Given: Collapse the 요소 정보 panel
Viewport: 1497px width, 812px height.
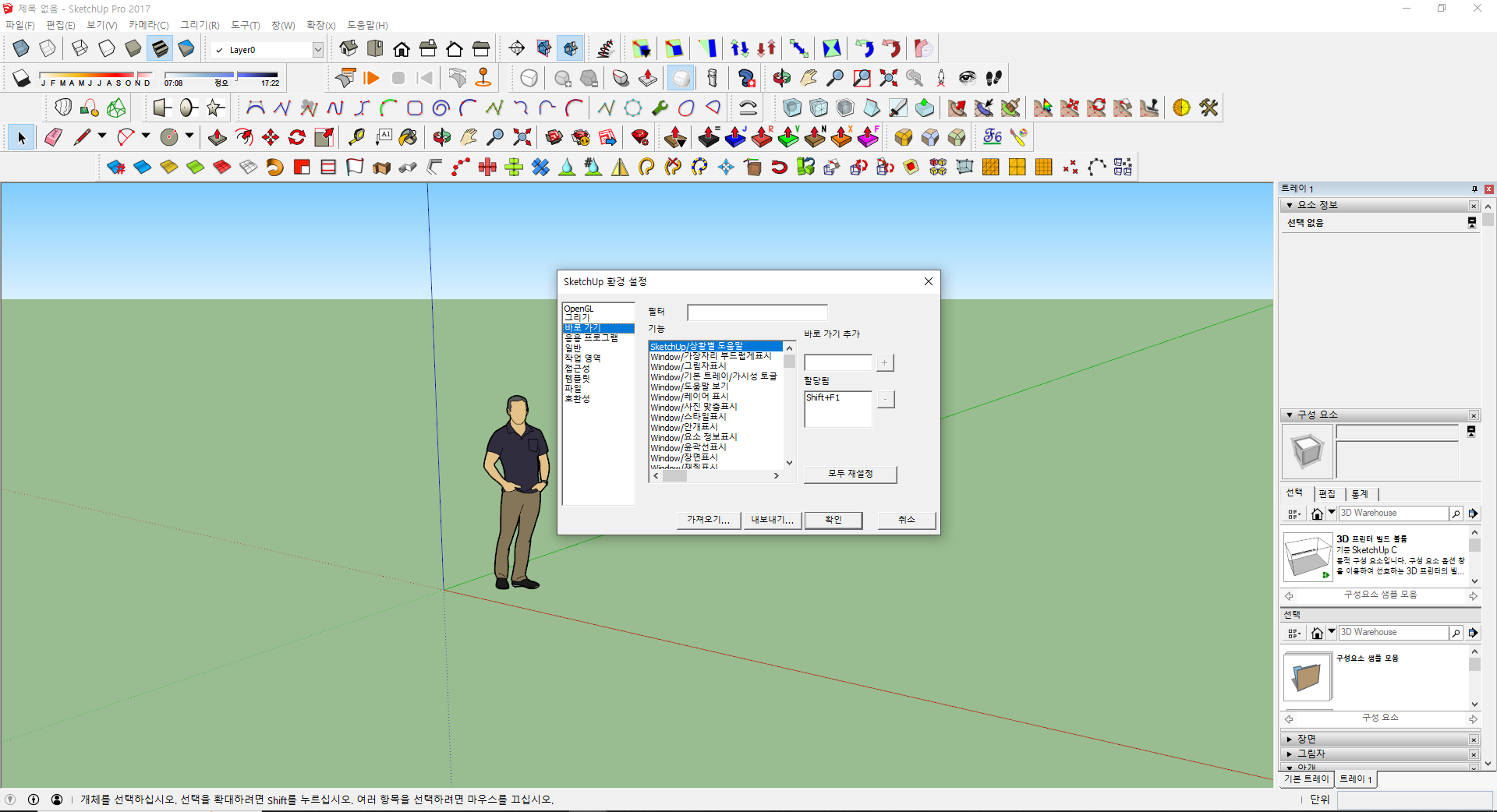Looking at the screenshot, I should pyautogui.click(x=1290, y=205).
